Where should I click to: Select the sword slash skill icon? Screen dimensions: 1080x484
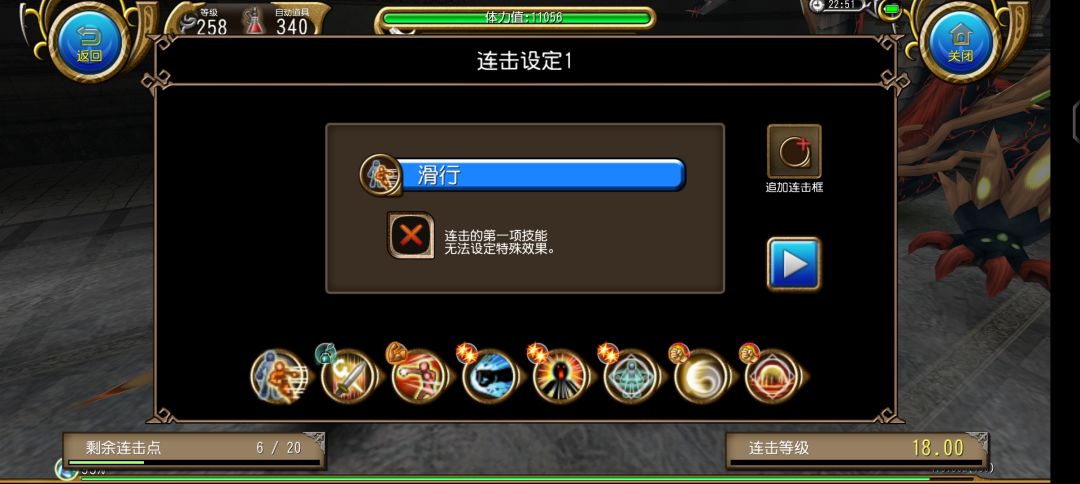pos(348,377)
